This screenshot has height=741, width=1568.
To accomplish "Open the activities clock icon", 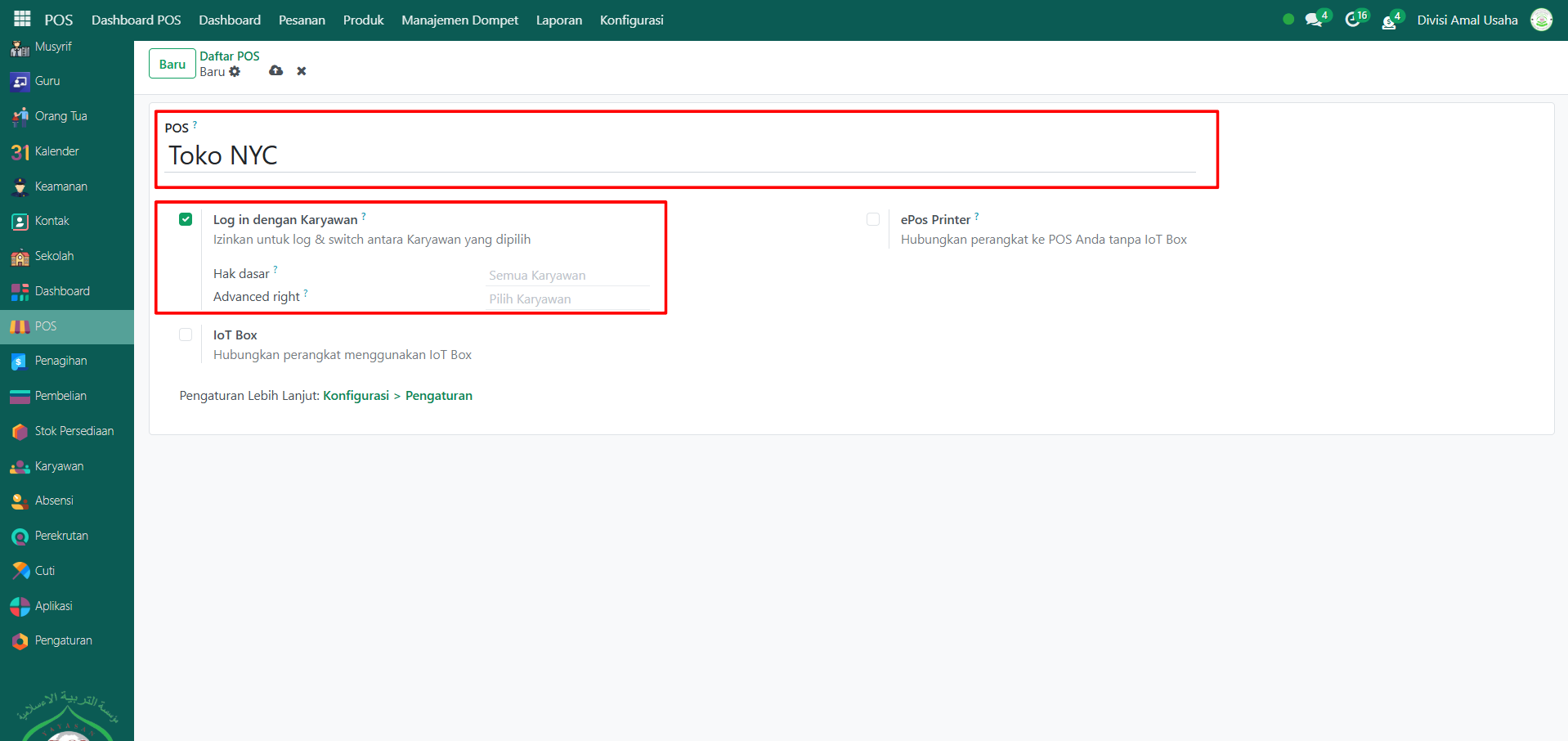I will click(x=1352, y=20).
